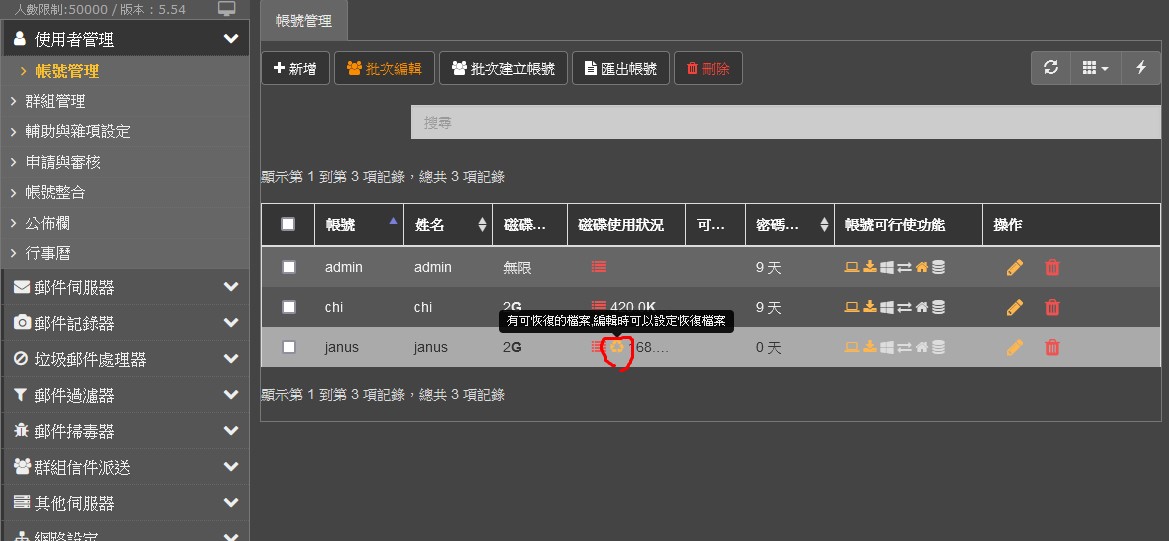Click the recoverable files icon for janus
1169x541 pixels.
618,347
